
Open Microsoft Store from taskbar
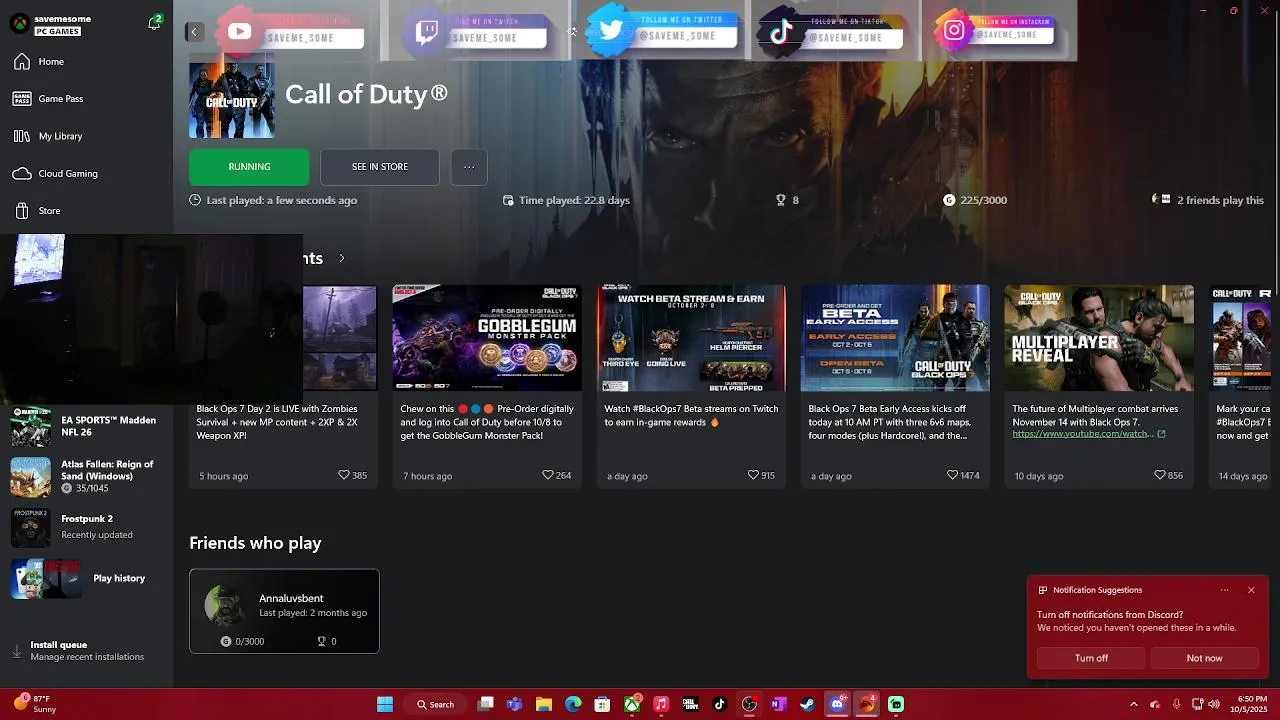pyautogui.click(x=602, y=704)
